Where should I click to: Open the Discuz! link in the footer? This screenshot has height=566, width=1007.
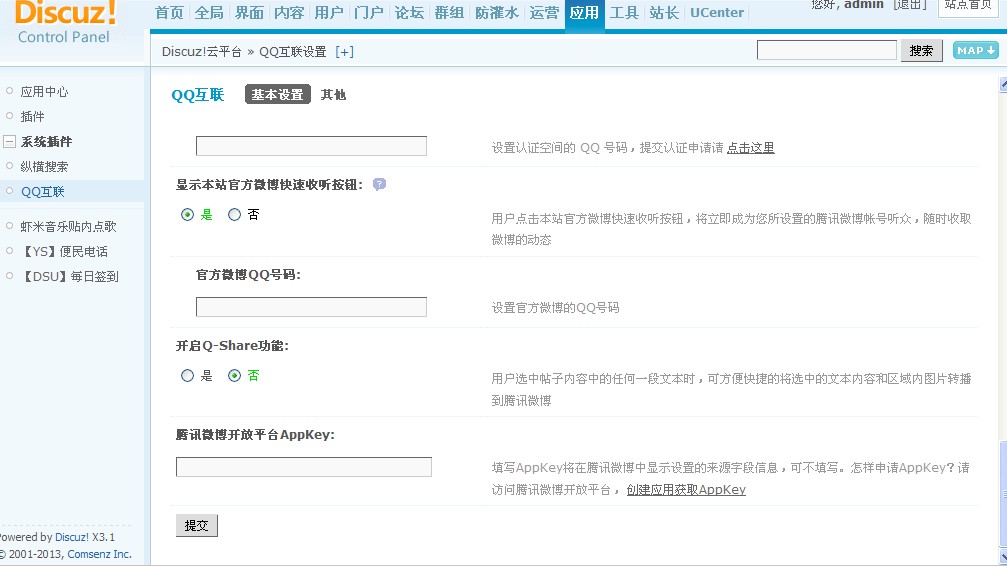pos(72,537)
